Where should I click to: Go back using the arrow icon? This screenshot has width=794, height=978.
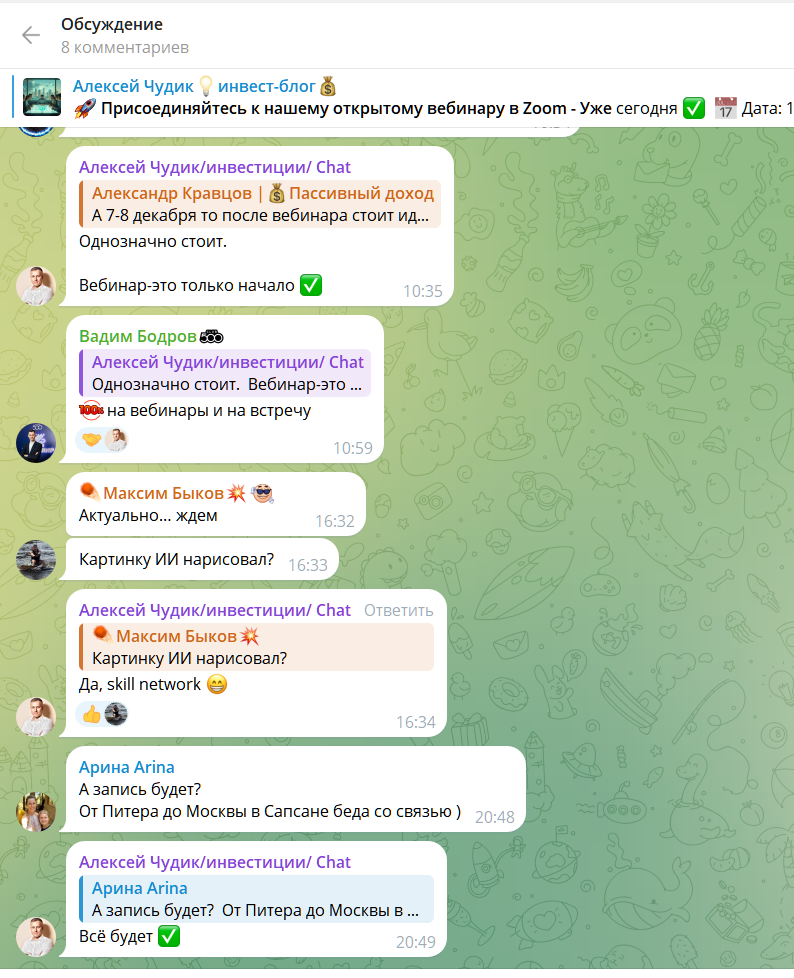tap(31, 36)
